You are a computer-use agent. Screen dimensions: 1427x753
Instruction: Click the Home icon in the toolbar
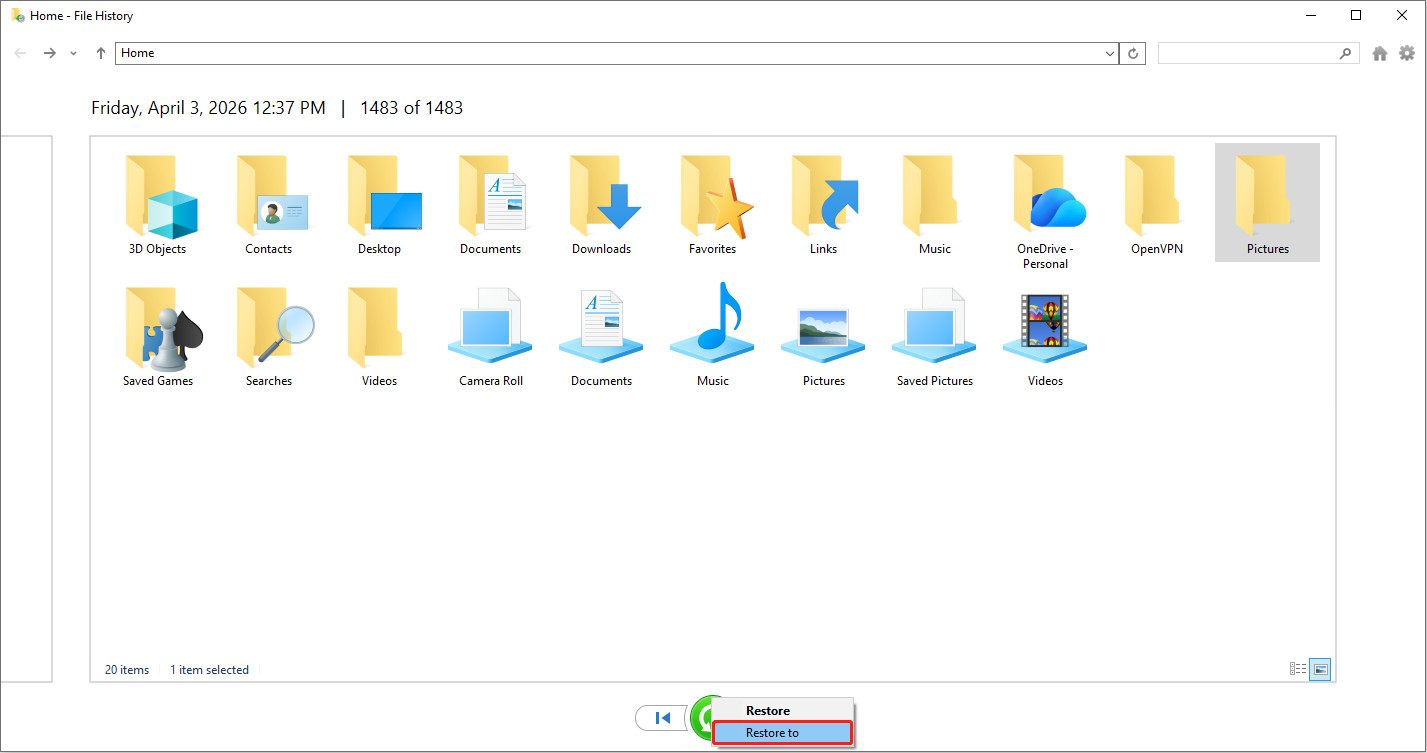click(1380, 52)
